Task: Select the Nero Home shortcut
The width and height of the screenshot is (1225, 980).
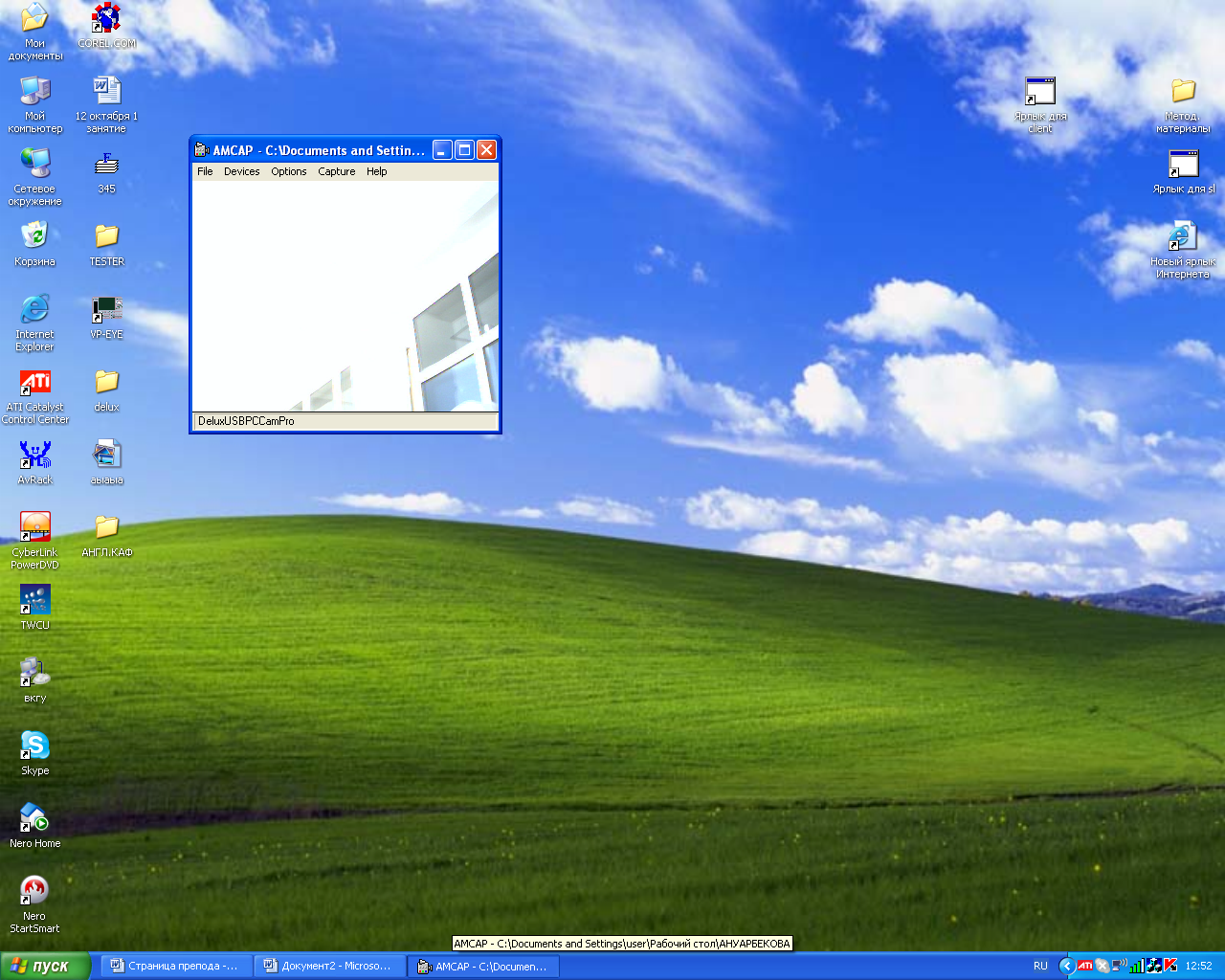Action: pos(35,826)
